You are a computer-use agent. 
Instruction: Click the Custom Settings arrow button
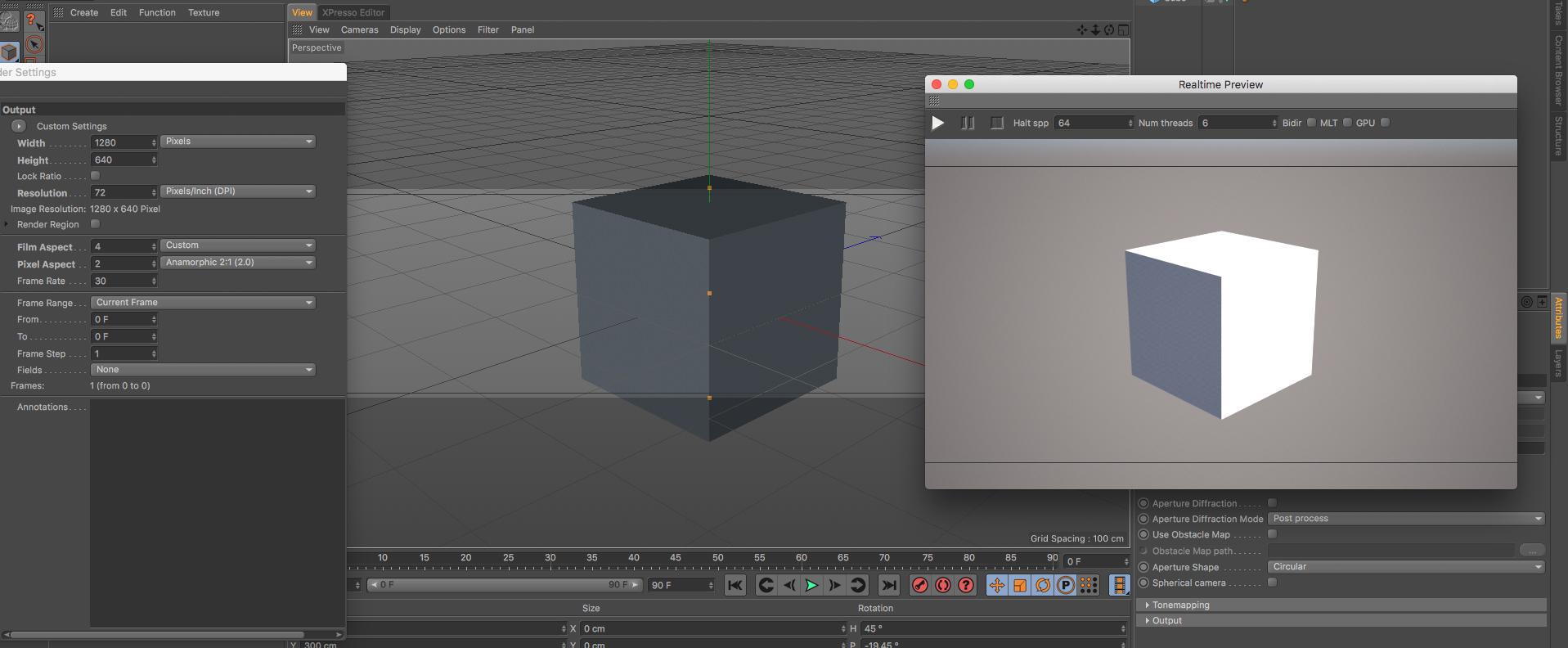[18, 126]
